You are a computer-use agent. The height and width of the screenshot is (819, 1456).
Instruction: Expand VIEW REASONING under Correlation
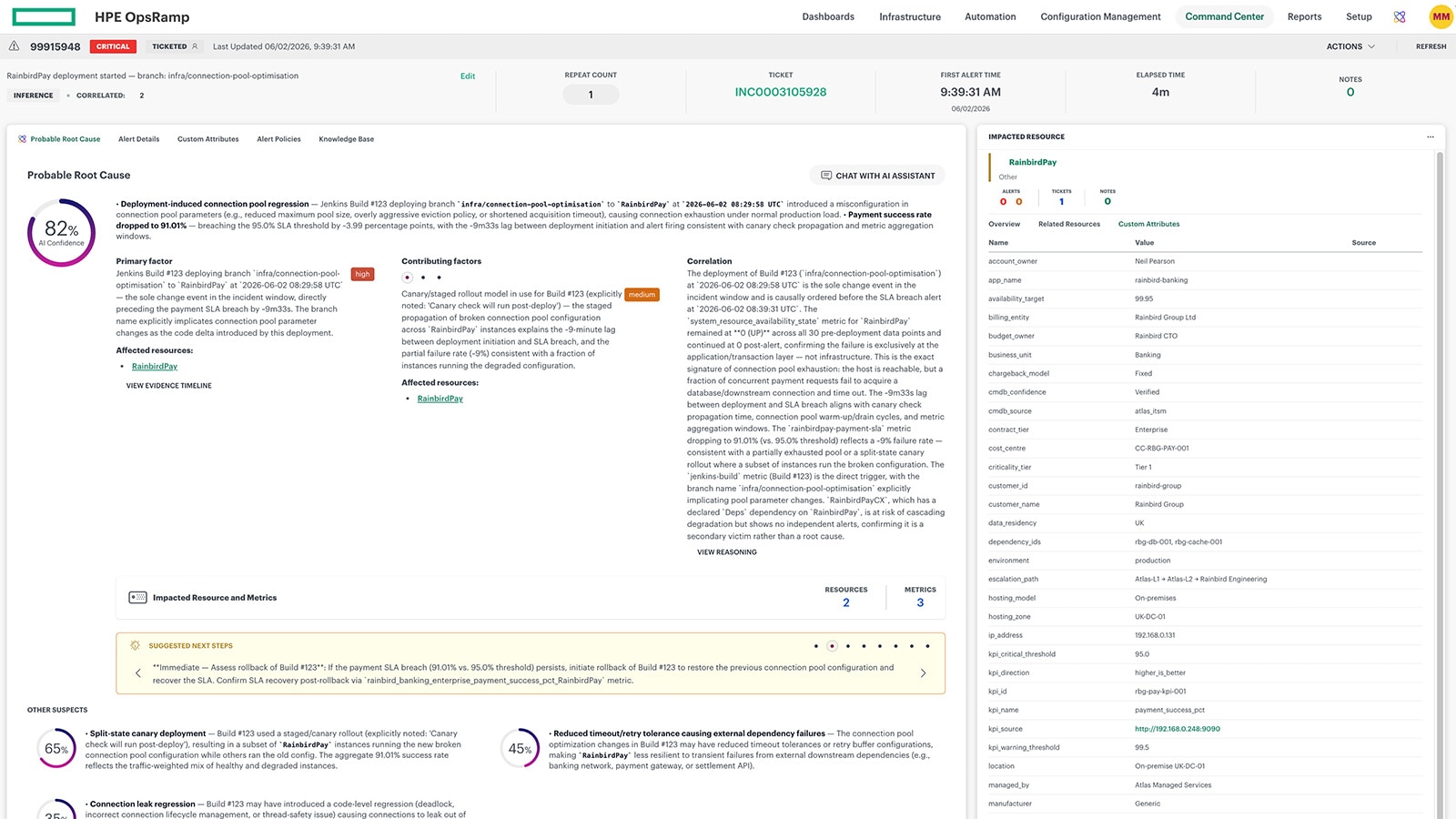[x=727, y=552]
